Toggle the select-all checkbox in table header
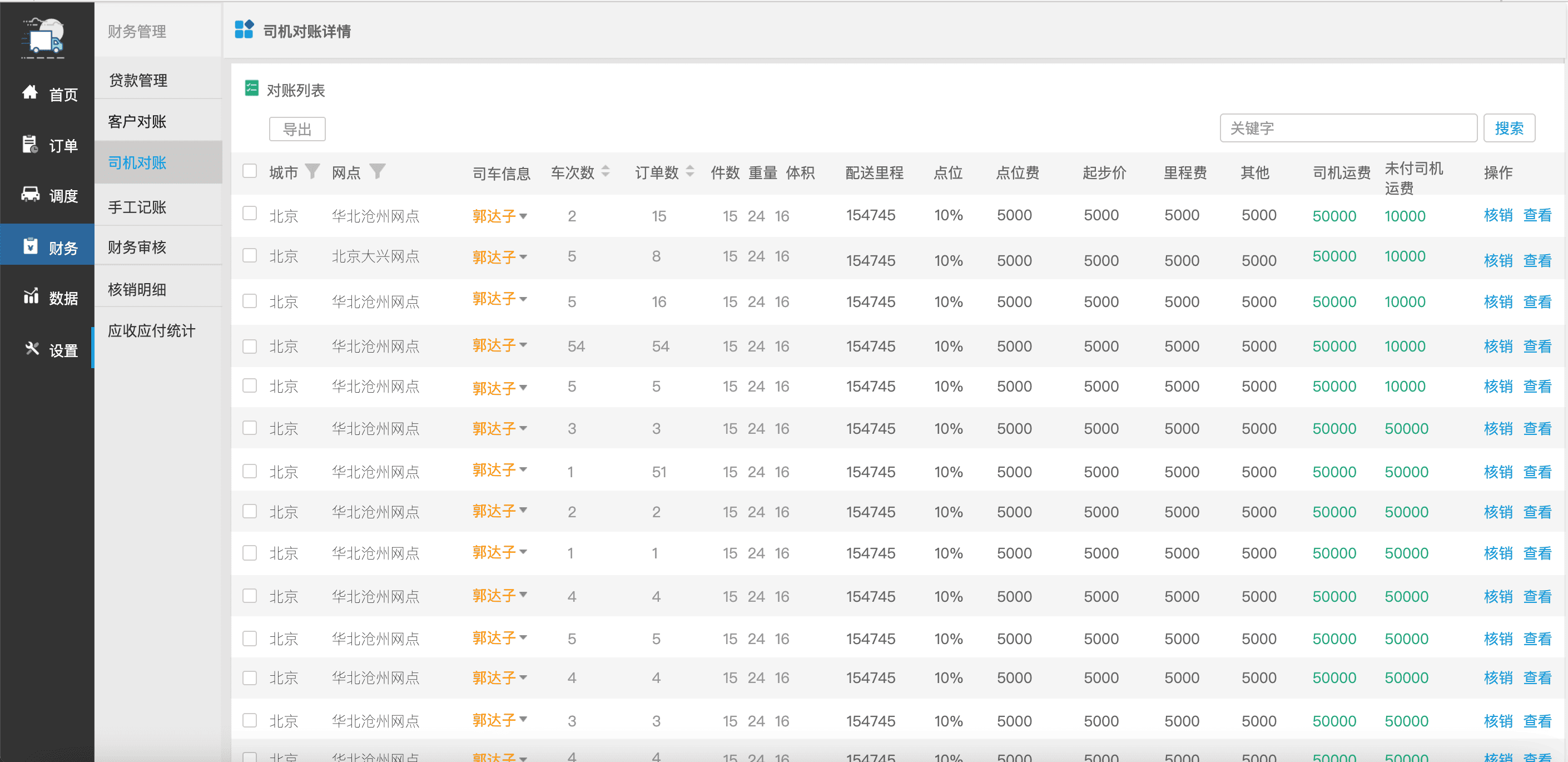 [x=250, y=171]
